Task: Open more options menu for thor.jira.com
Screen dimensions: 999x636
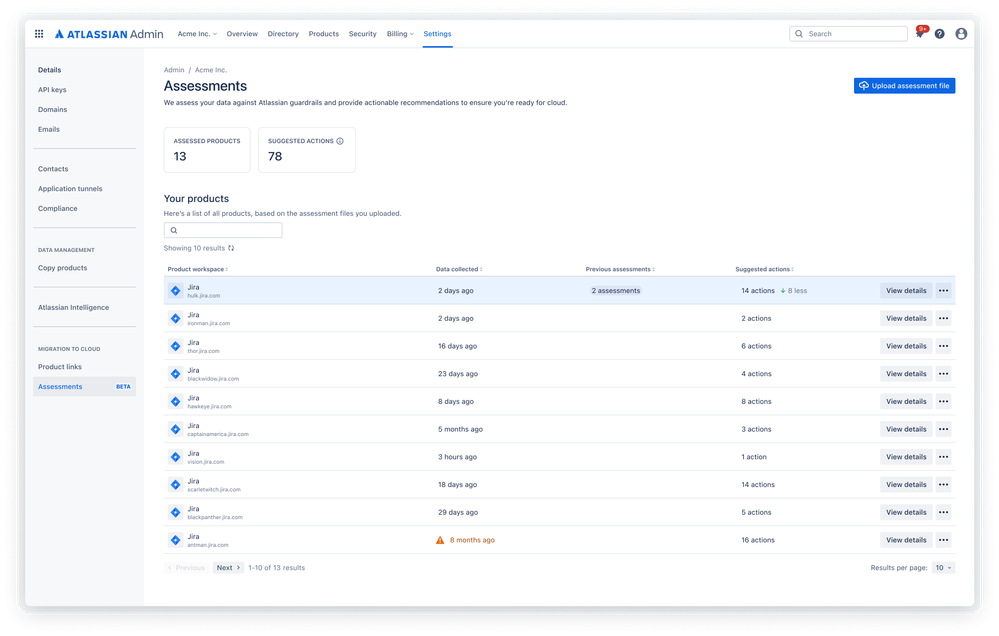Action: pos(944,346)
